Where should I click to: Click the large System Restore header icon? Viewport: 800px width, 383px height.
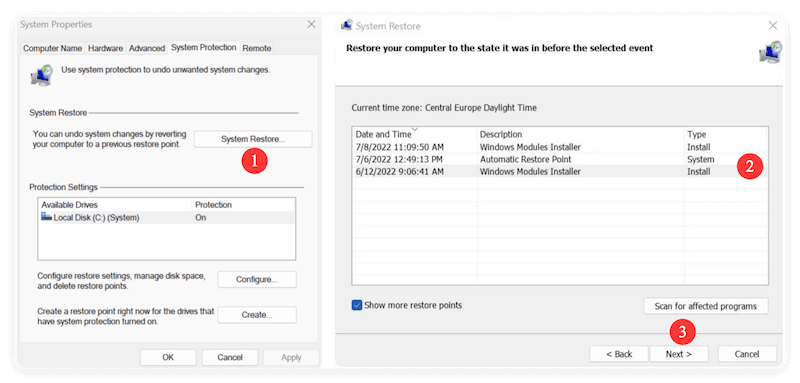tap(769, 52)
